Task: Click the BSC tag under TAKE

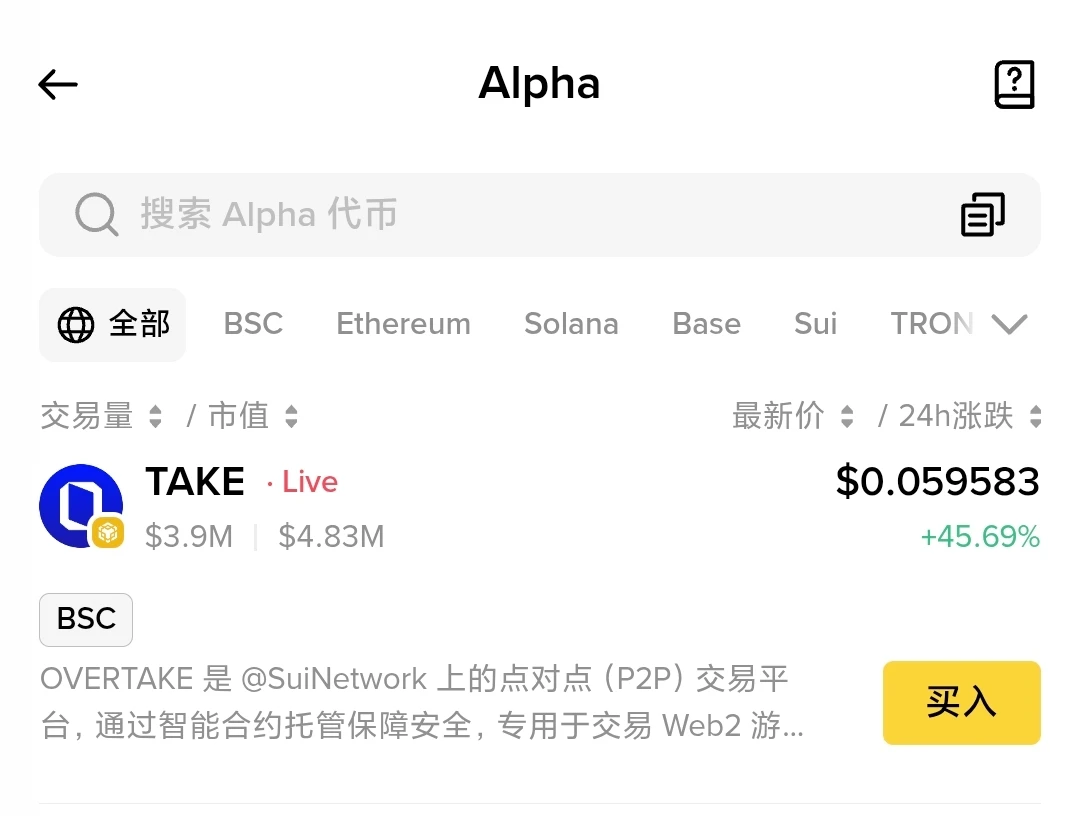Action: (x=85, y=619)
